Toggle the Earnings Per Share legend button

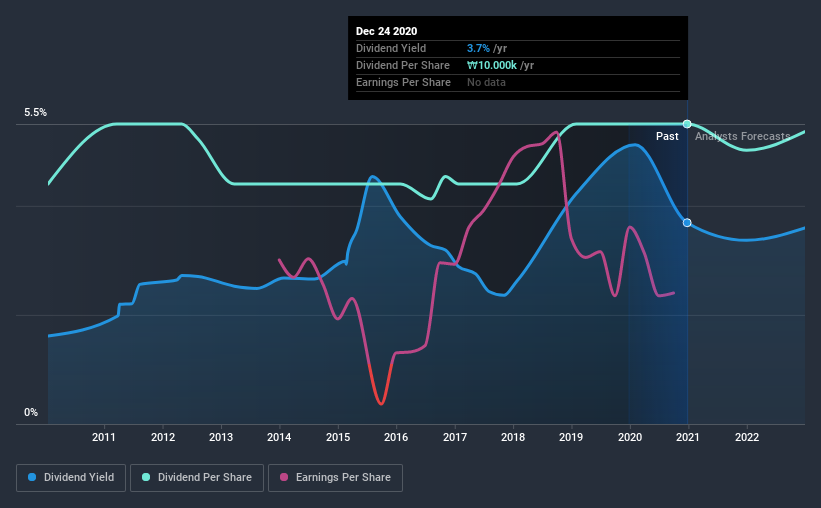[x=335, y=478]
